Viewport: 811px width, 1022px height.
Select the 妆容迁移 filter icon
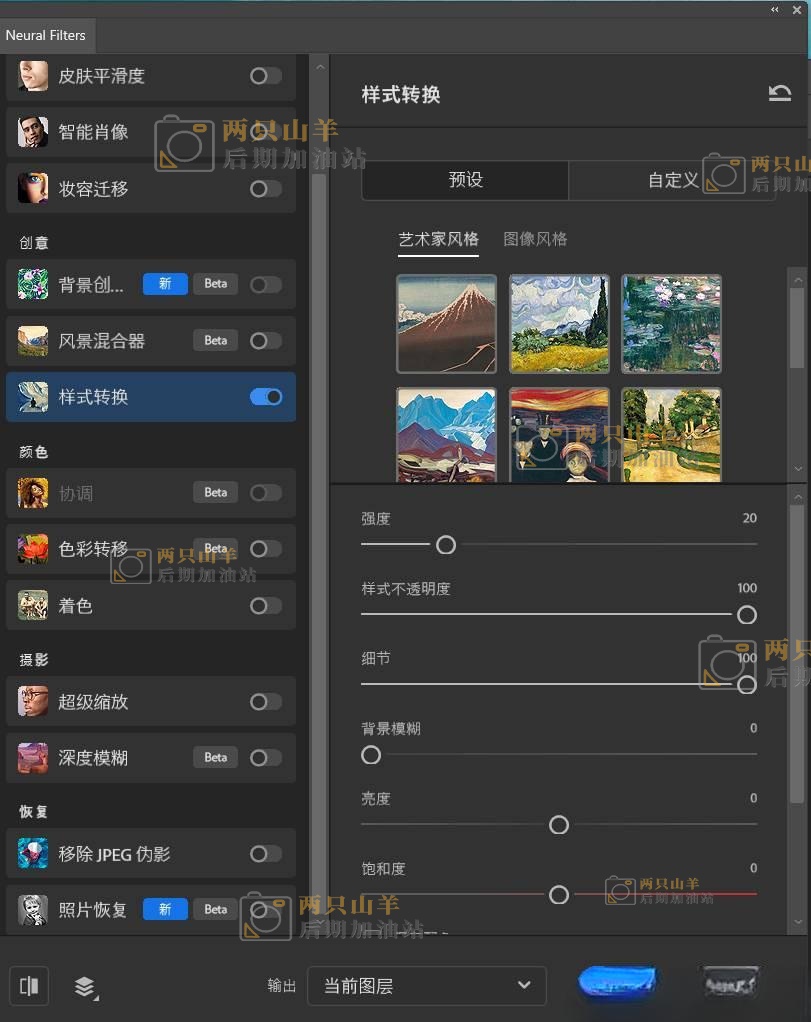pos(33,188)
